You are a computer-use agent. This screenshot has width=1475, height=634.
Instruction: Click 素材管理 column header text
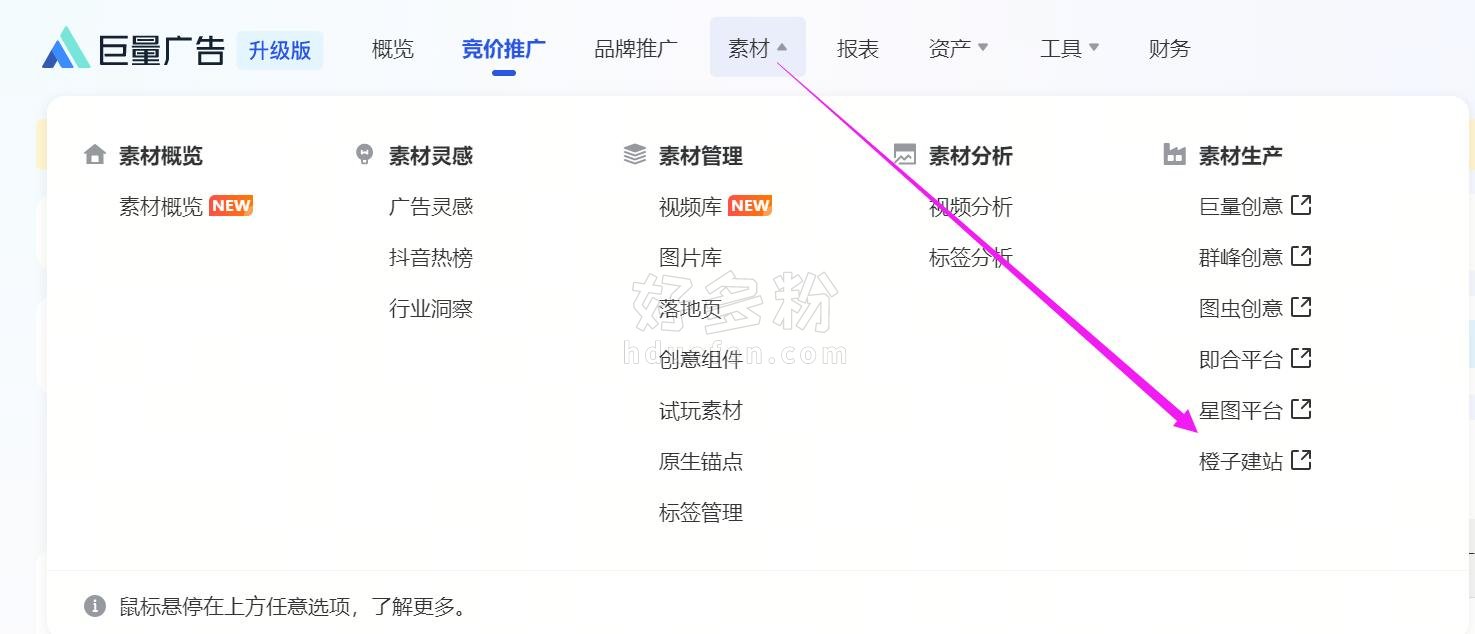click(701, 156)
